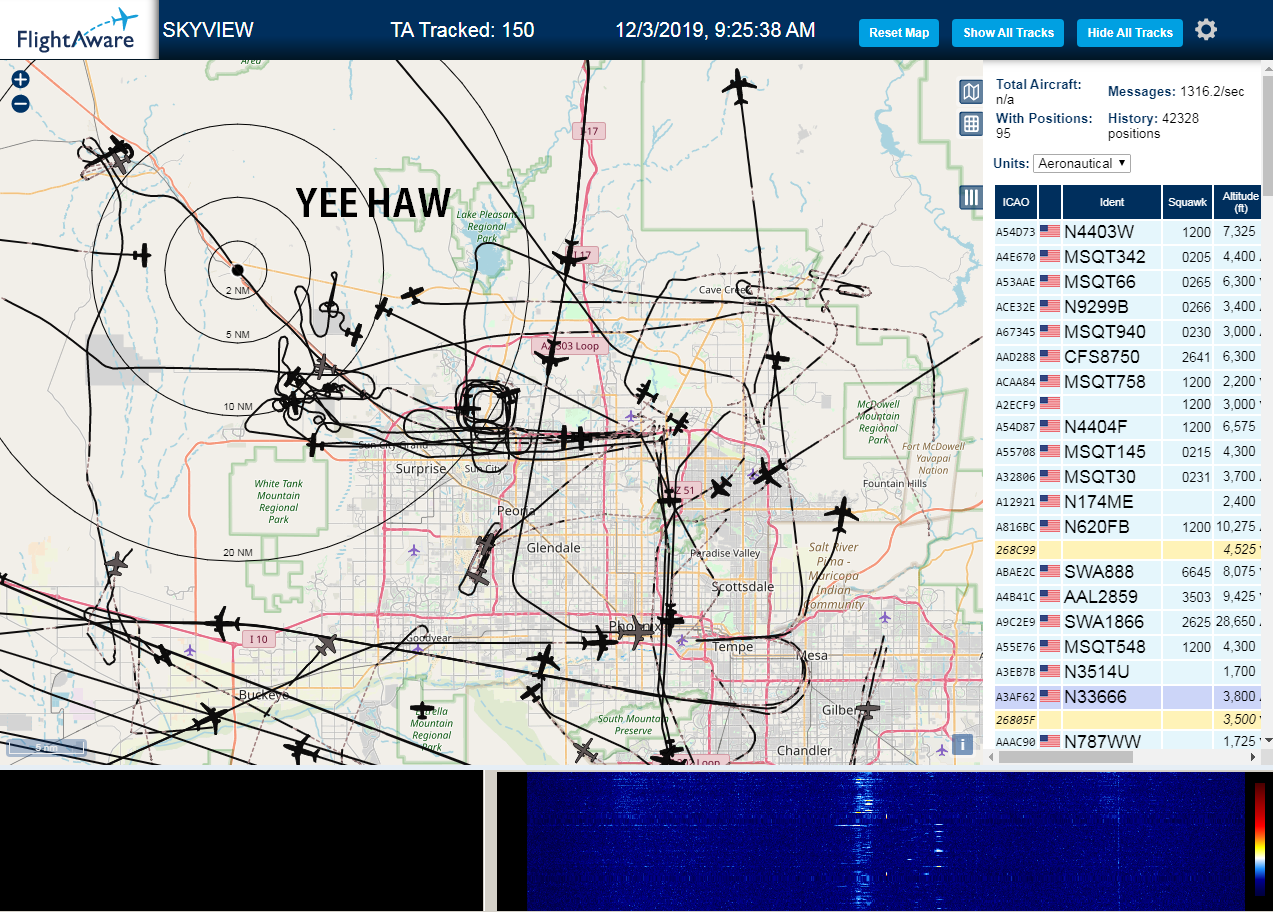This screenshot has width=1273, height=913.
Task: Sort table by Squawk column header
Action: (1188, 202)
